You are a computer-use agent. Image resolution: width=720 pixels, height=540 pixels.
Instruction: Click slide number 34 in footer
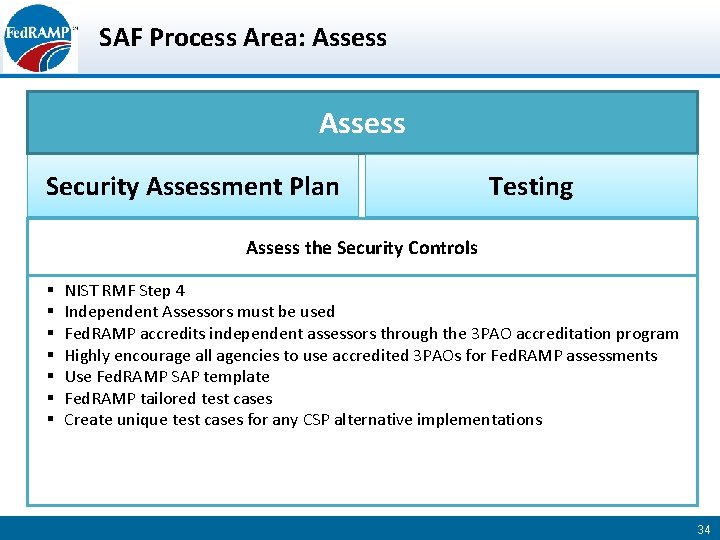[703, 529]
